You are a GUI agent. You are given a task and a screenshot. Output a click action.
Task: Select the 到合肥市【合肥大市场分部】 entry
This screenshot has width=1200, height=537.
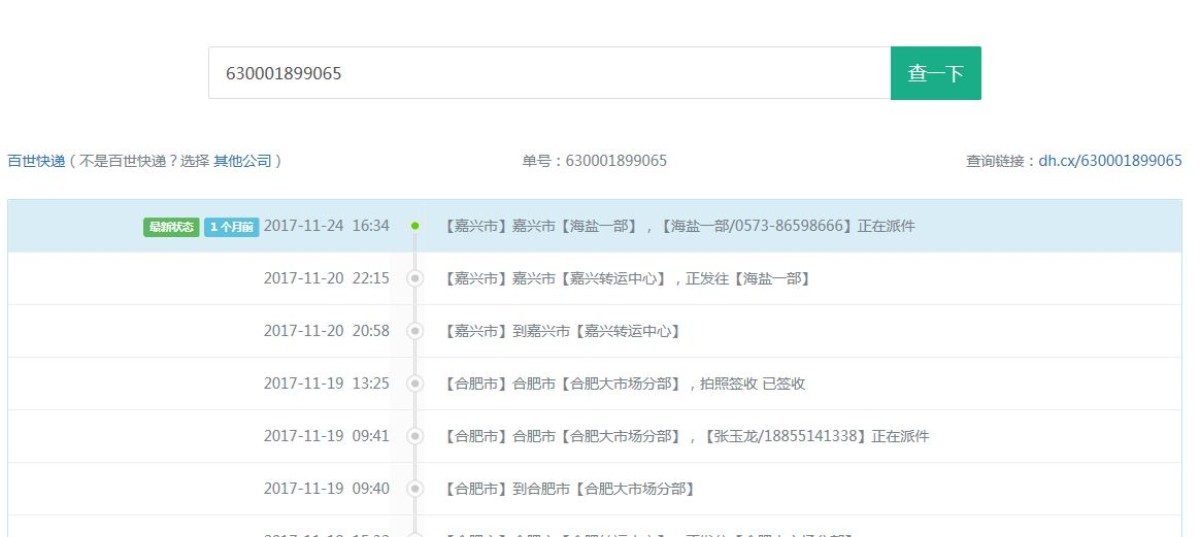pyautogui.click(x=569, y=489)
